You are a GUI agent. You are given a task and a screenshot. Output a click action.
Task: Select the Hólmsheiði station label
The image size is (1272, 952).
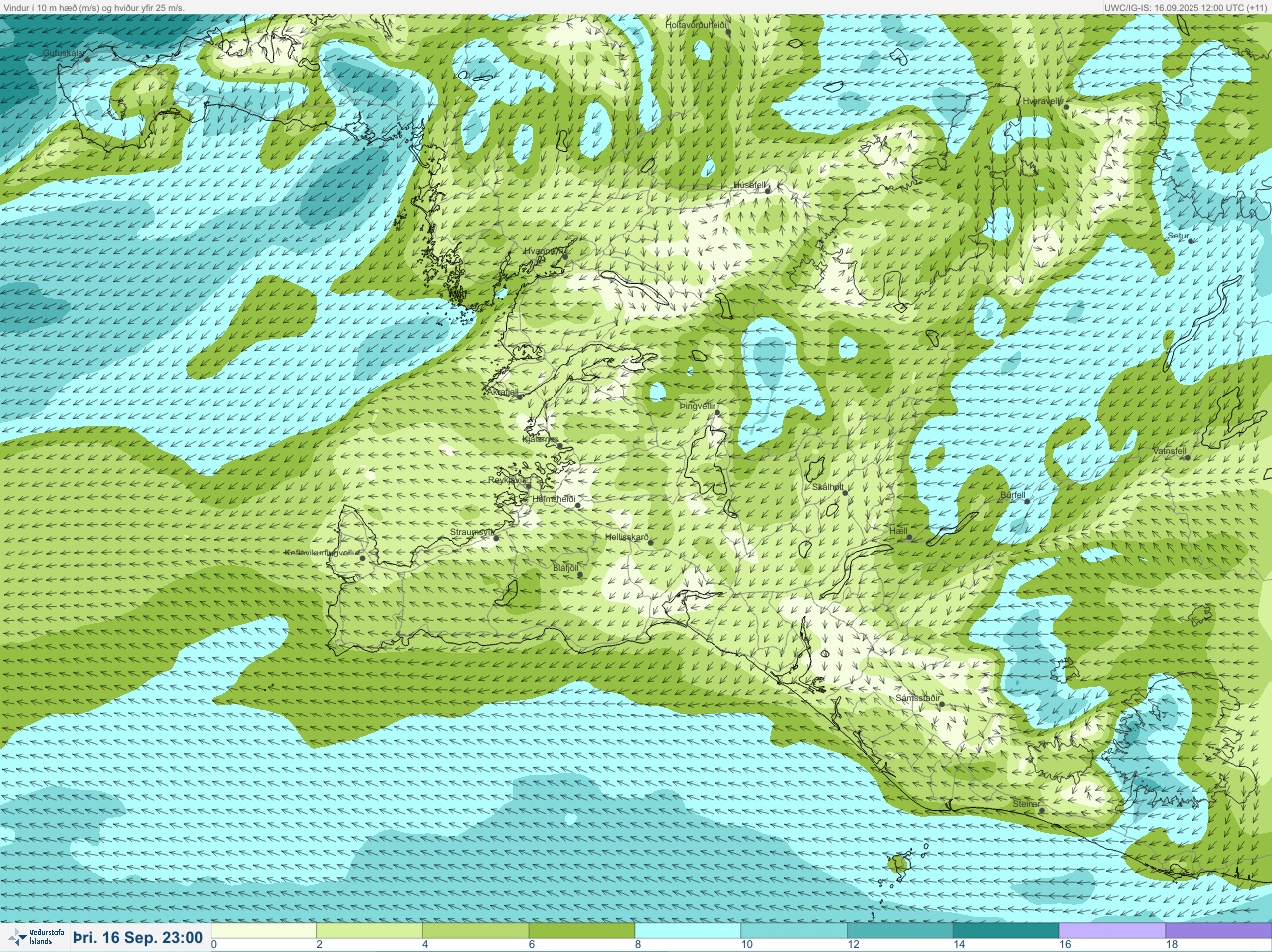pos(555,498)
